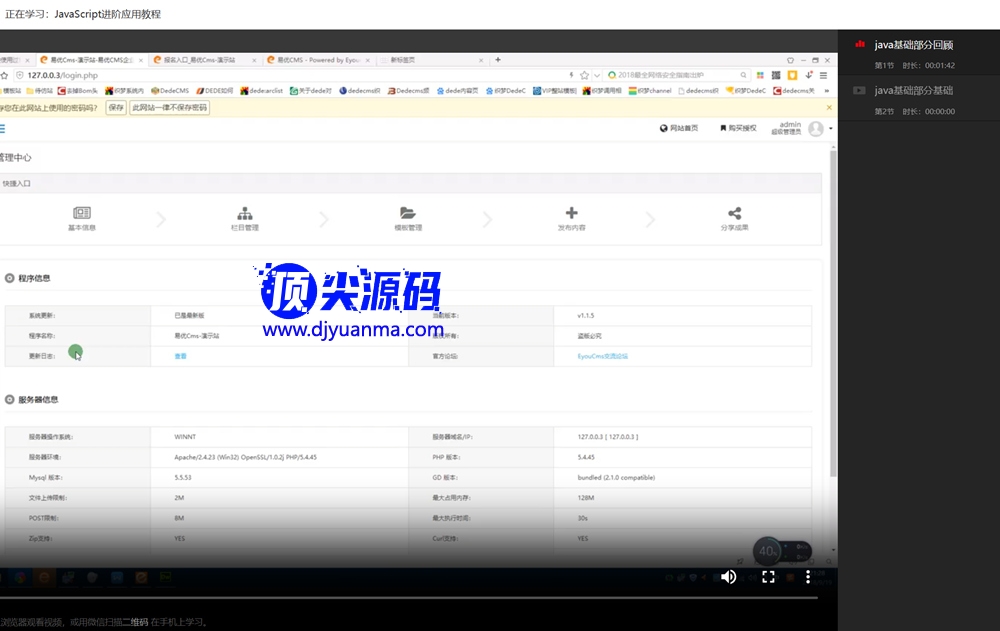Click the 发布内容 plus icon
The height and width of the screenshot is (631, 1000).
click(572, 214)
